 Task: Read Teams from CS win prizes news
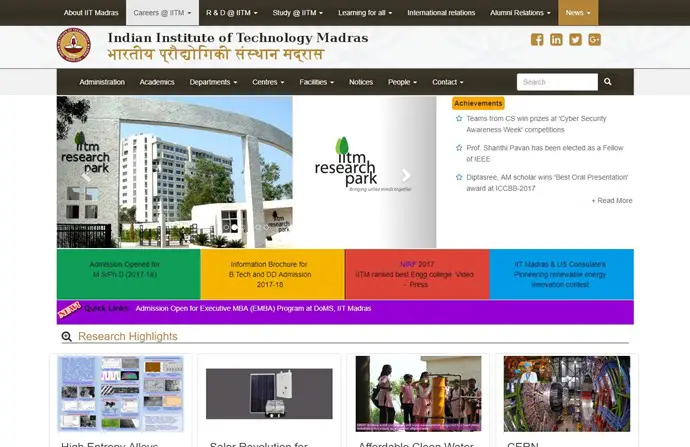[x=536, y=124]
